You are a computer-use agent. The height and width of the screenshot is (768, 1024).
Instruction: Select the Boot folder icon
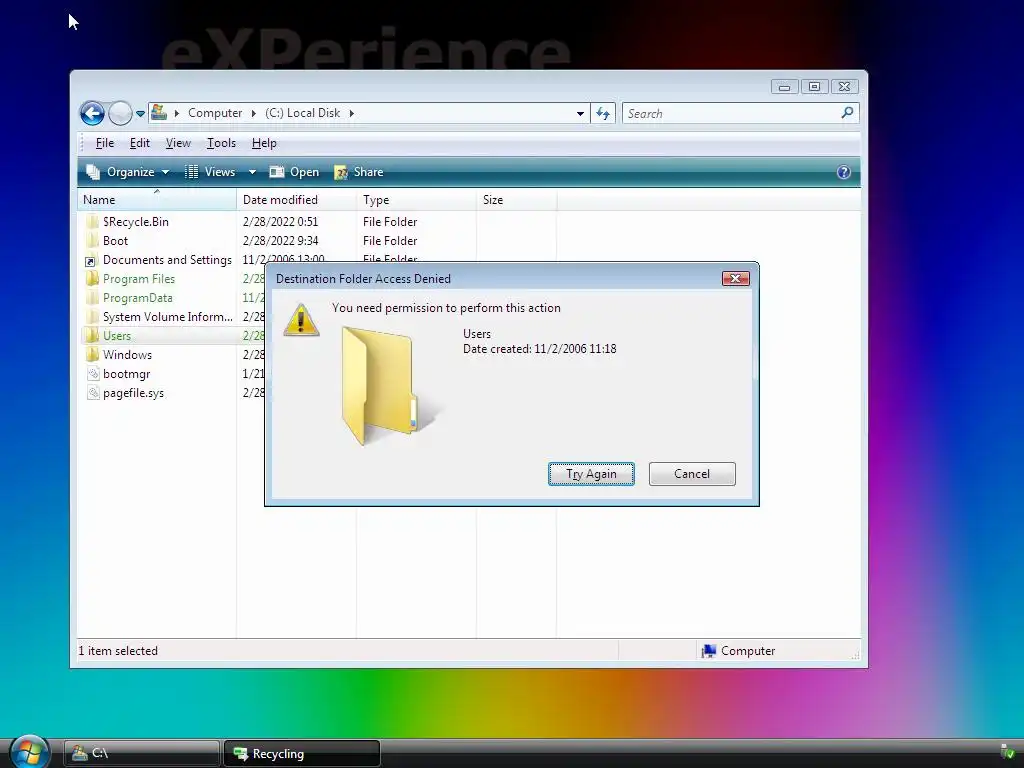point(92,241)
